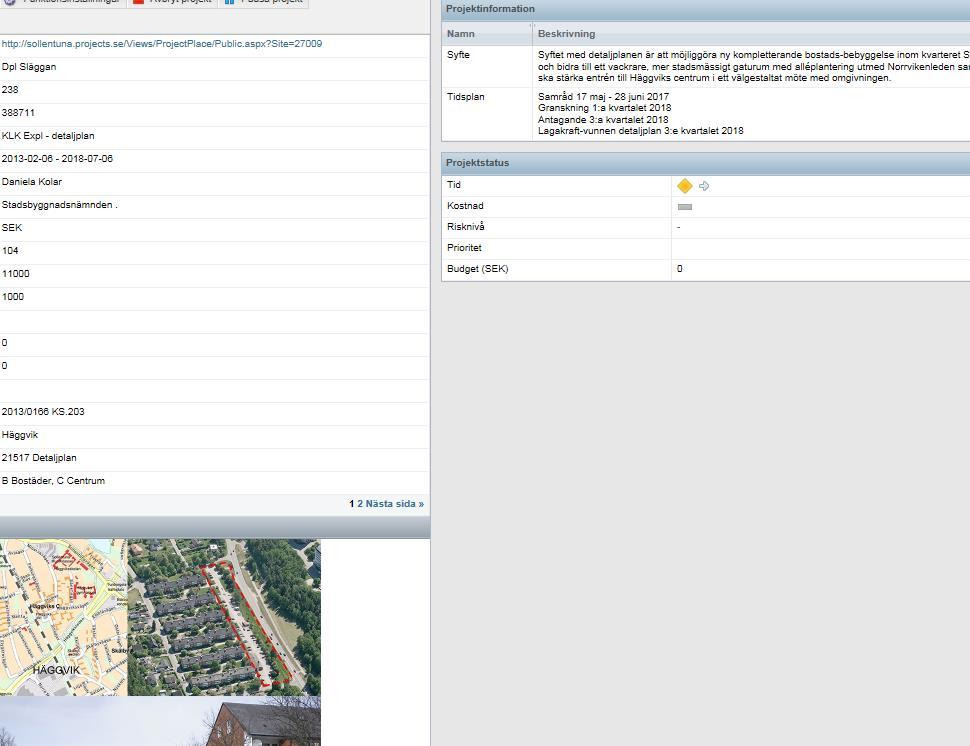Click the 'Nästa sida »' pagination link
Image resolution: width=970 pixels, height=746 pixels.
[x=395, y=504]
